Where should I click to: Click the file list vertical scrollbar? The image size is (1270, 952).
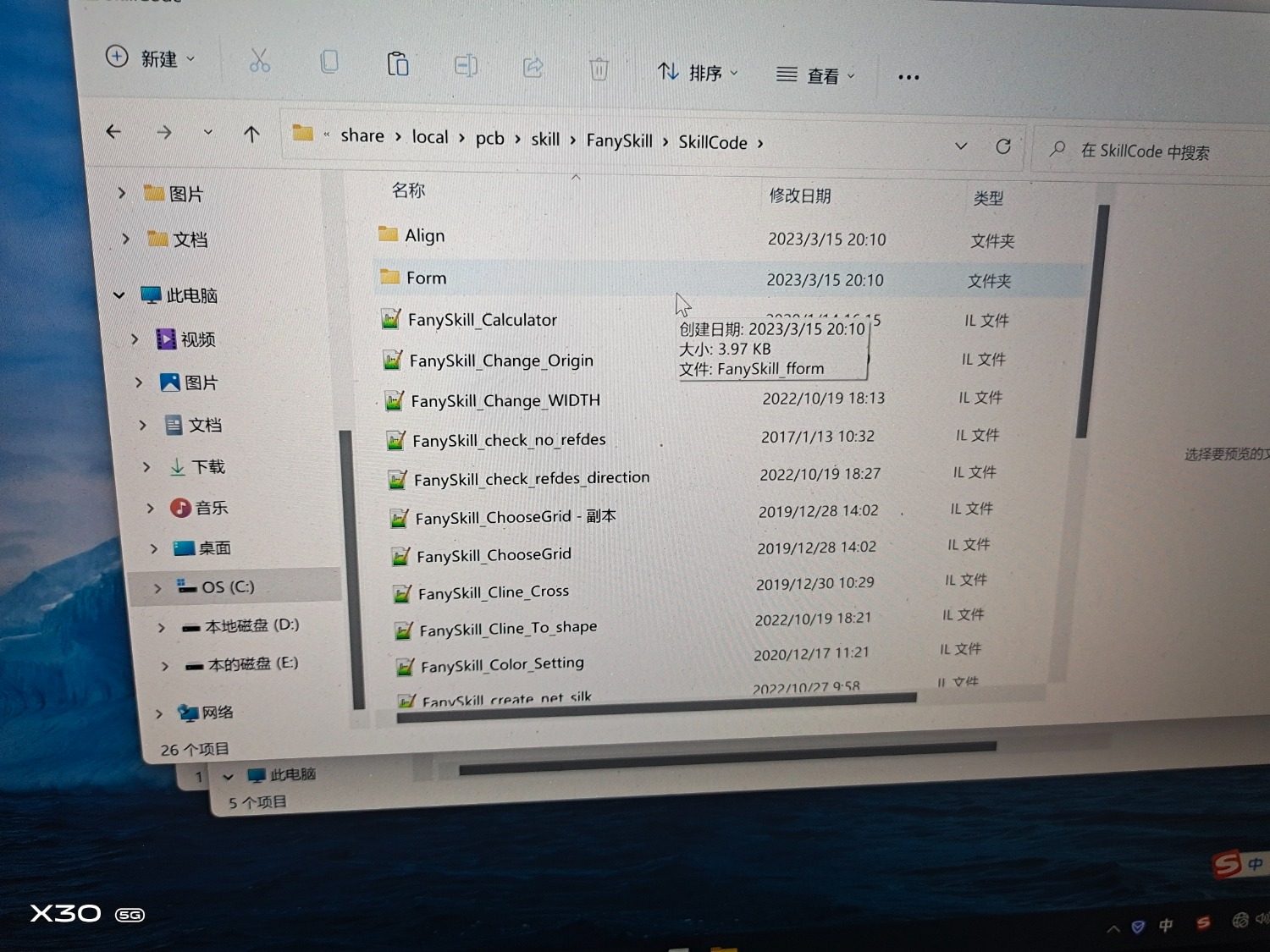(x=1092, y=322)
